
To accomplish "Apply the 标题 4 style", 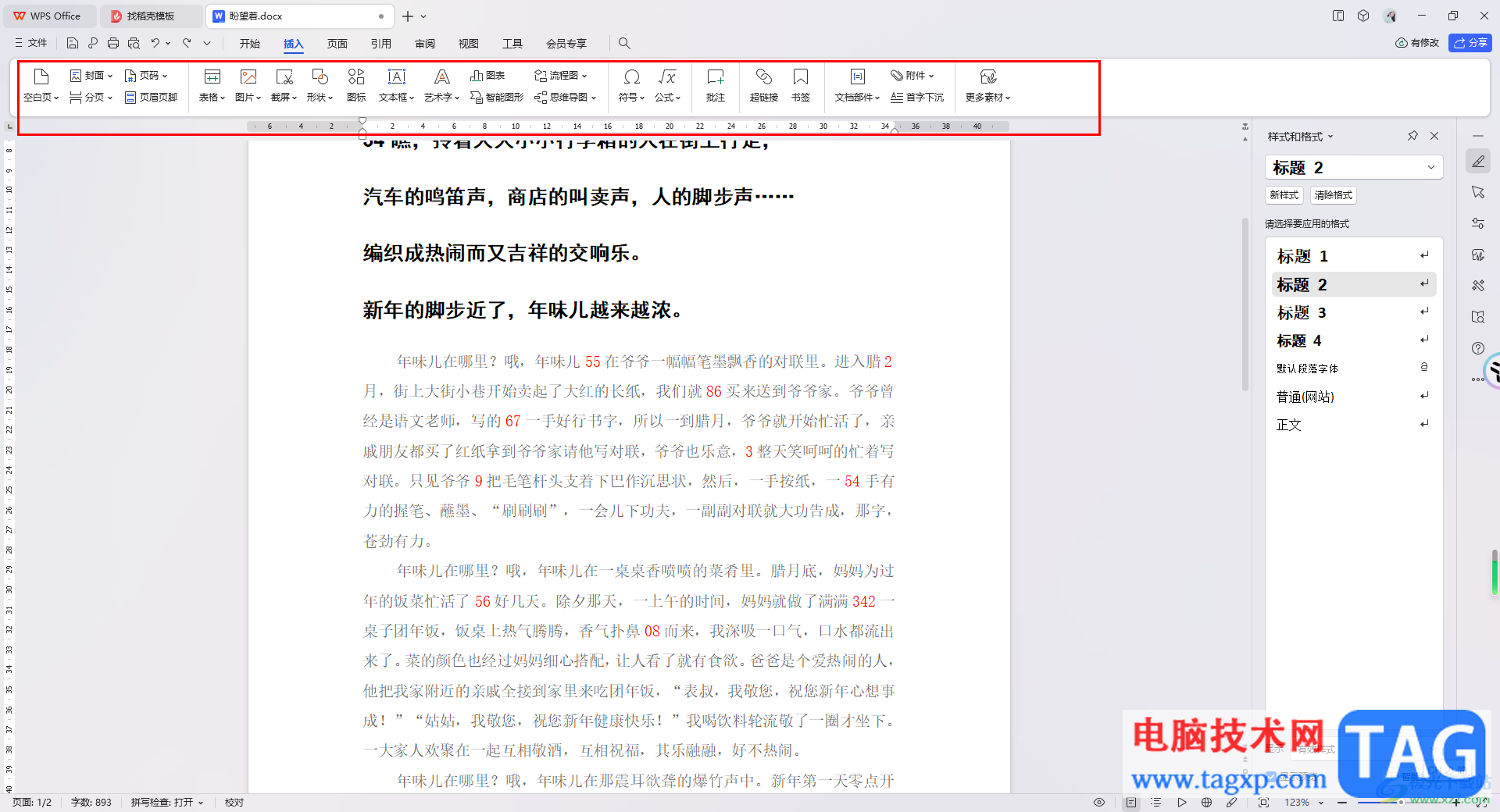I will tap(1354, 340).
